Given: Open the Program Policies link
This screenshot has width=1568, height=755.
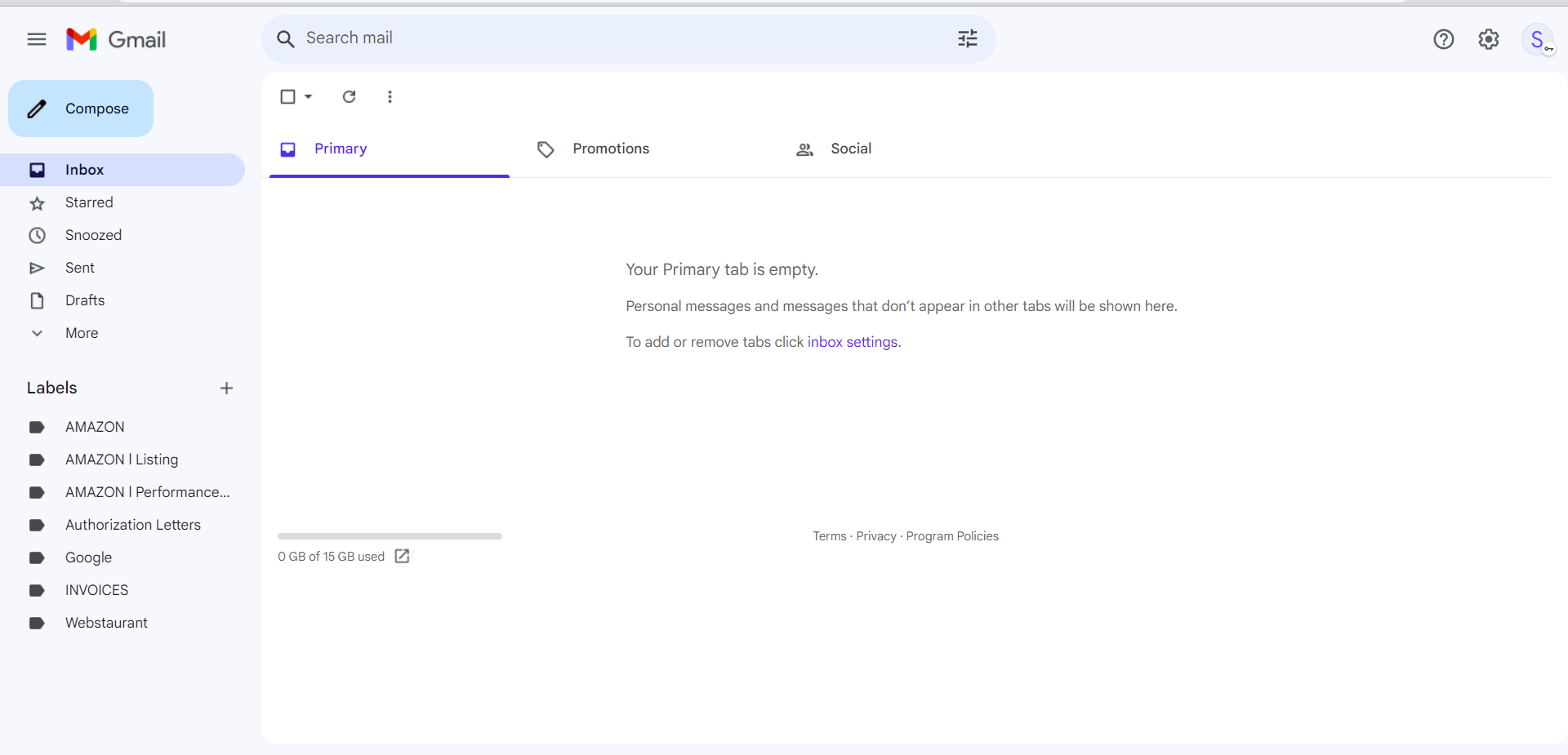Looking at the screenshot, I should pyautogui.click(x=952, y=536).
